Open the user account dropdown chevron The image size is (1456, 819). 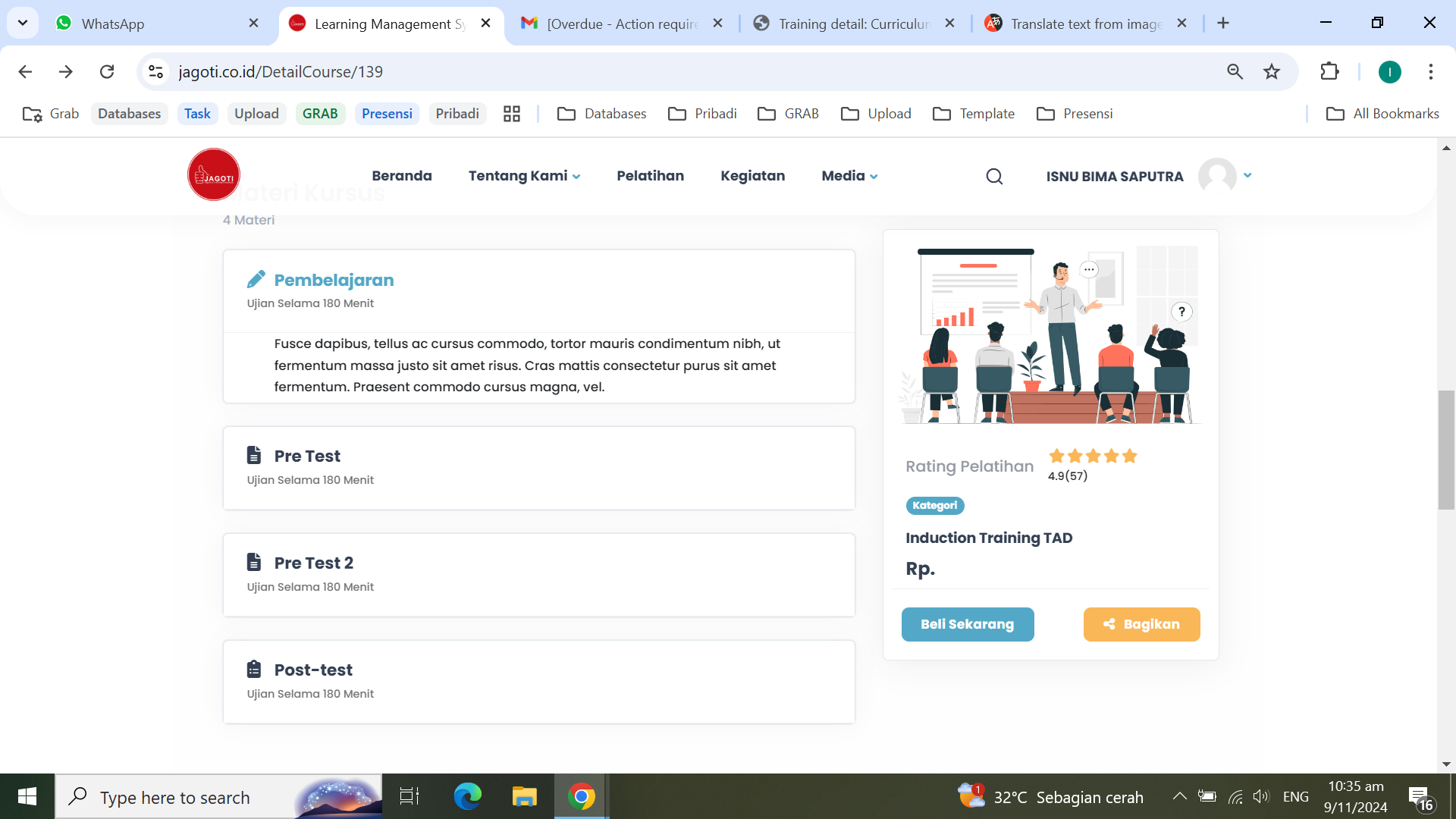click(1247, 175)
